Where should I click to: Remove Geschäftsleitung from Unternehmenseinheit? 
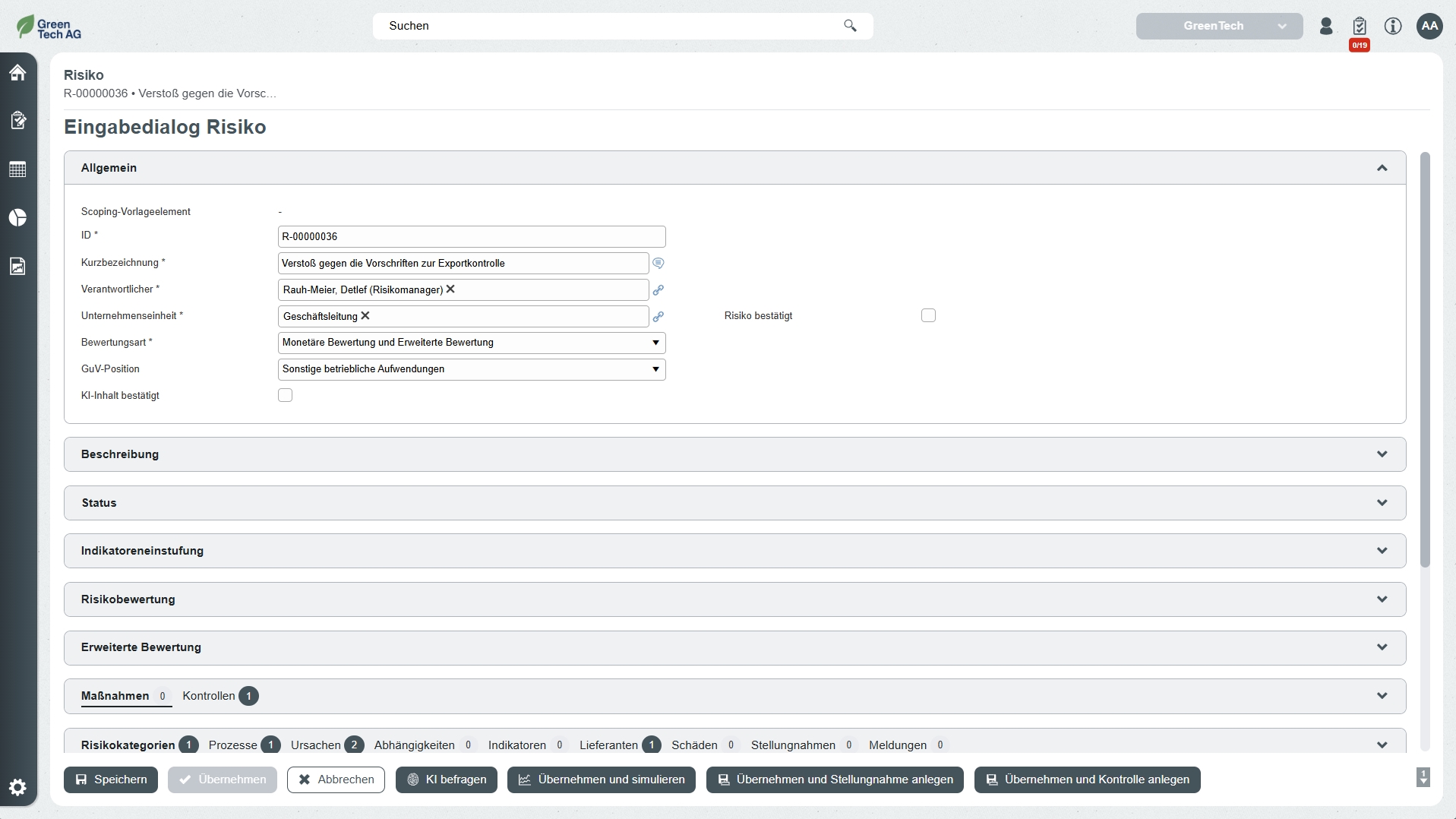365,316
